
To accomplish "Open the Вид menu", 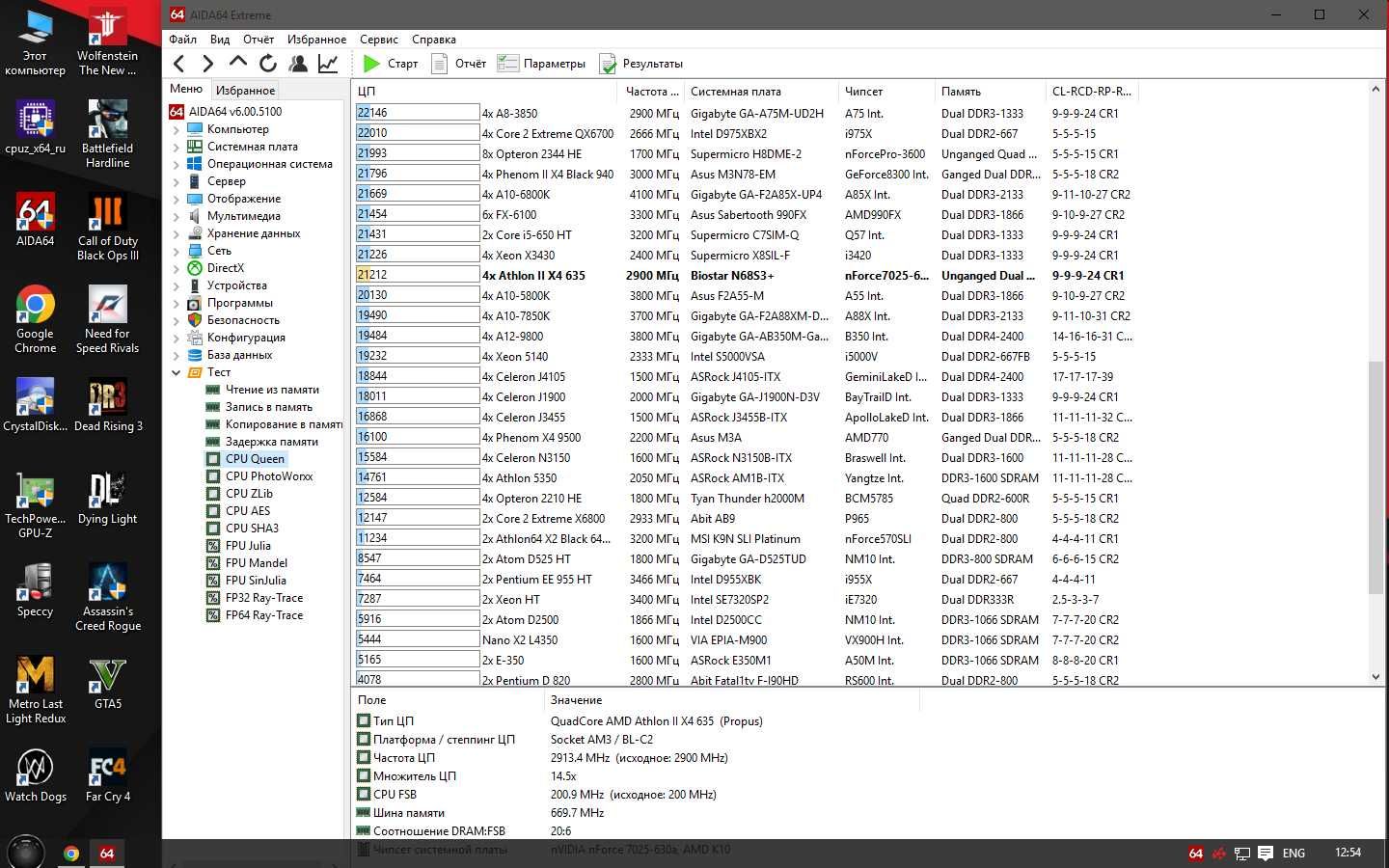I will coord(220,40).
